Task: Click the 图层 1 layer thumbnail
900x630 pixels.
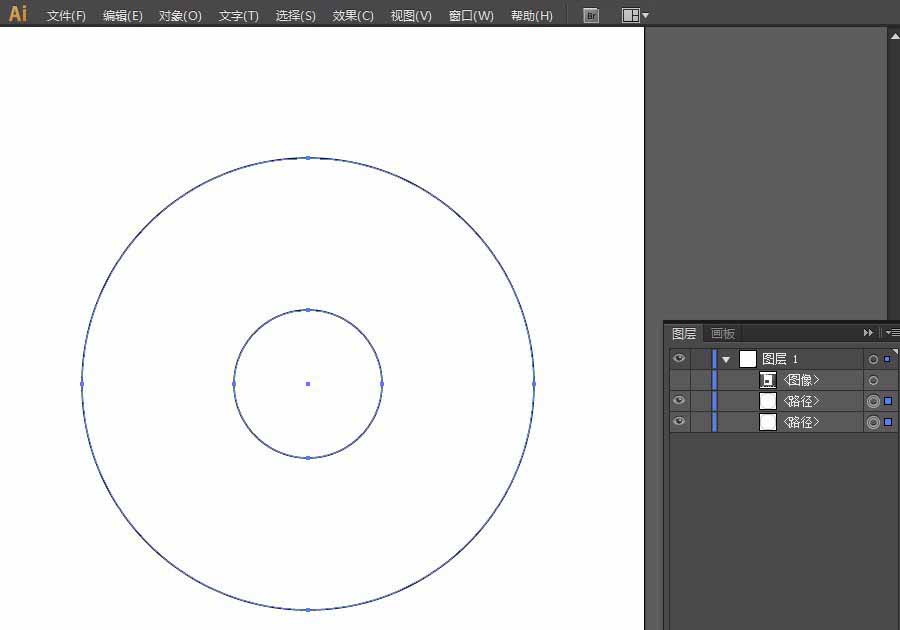Action: click(x=747, y=359)
